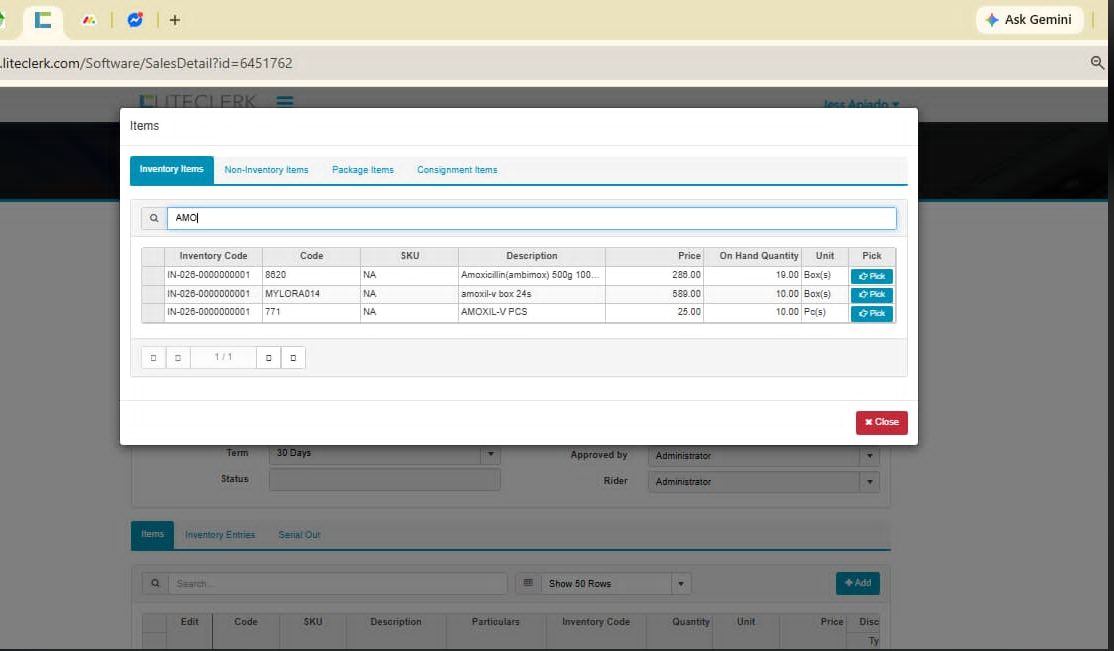Screen dimensions: 1114x651
Task: Switch to the Messenger browser tab
Action: tap(135, 20)
